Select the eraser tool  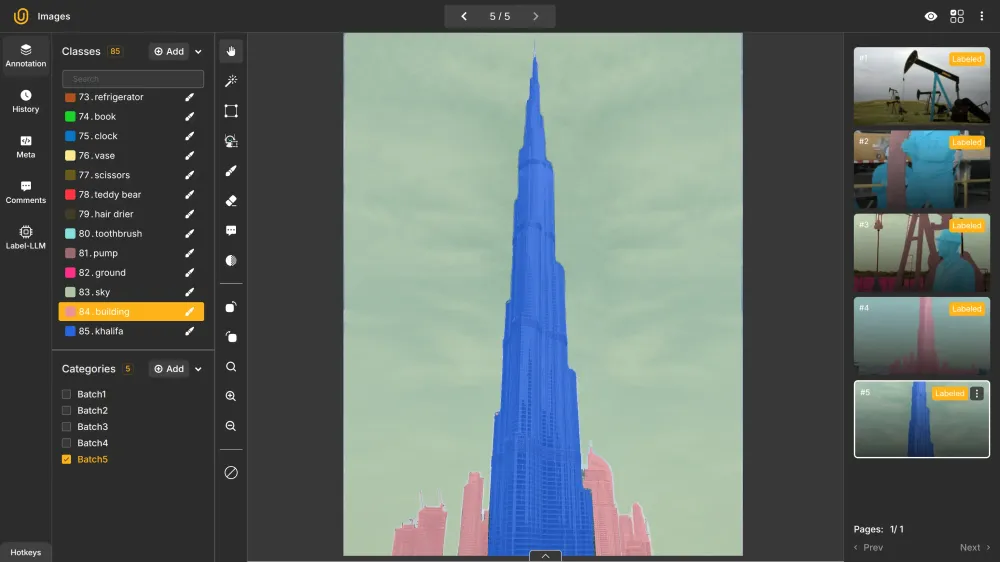[231, 201]
